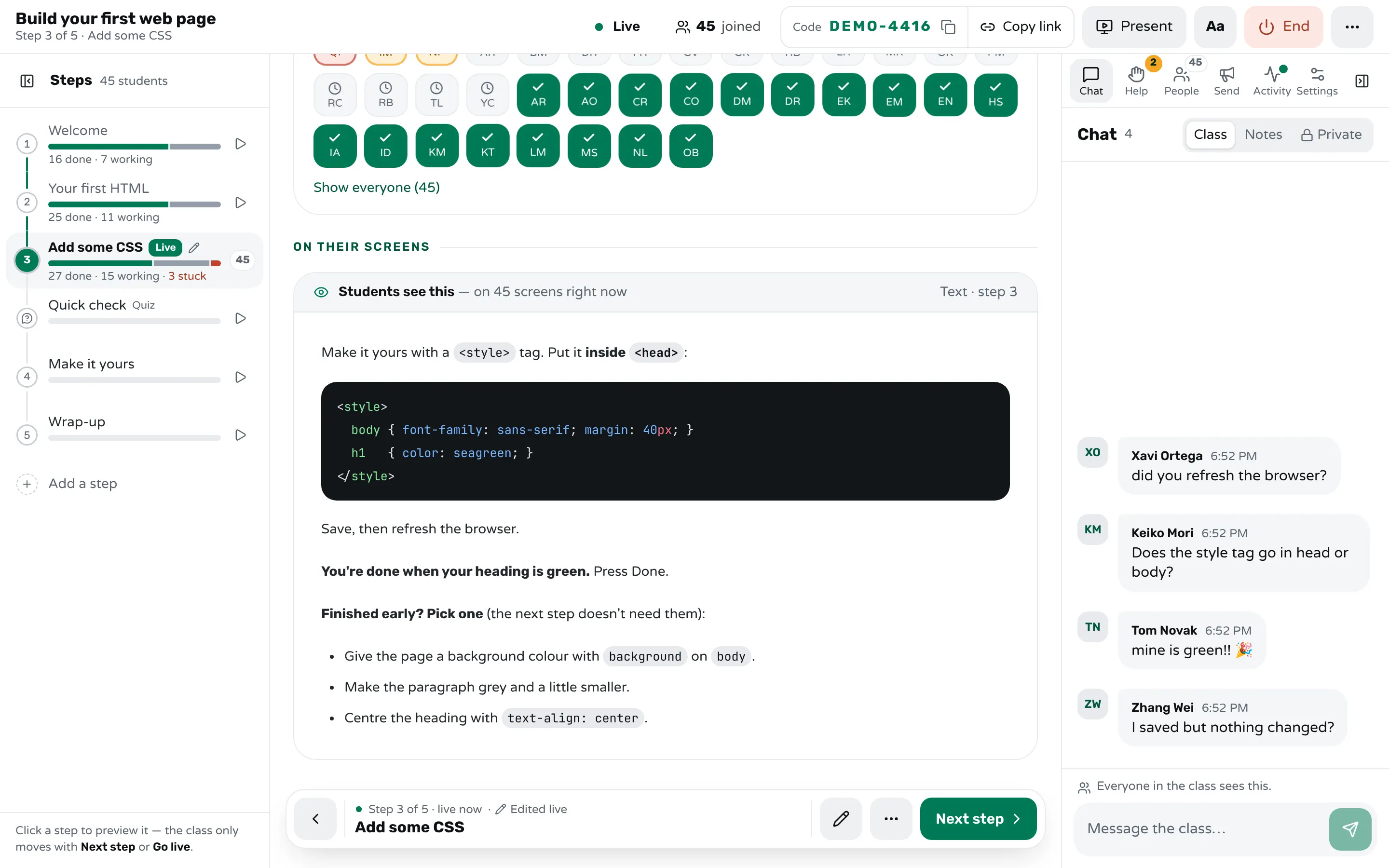Open Keiko Mori's chat message
Screen dimensions: 1389x868
click(x=1243, y=552)
